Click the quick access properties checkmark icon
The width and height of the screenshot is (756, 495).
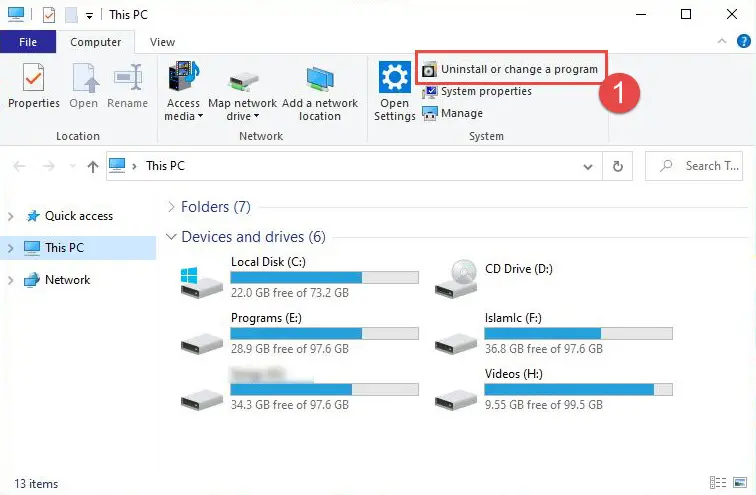pos(49,15)
